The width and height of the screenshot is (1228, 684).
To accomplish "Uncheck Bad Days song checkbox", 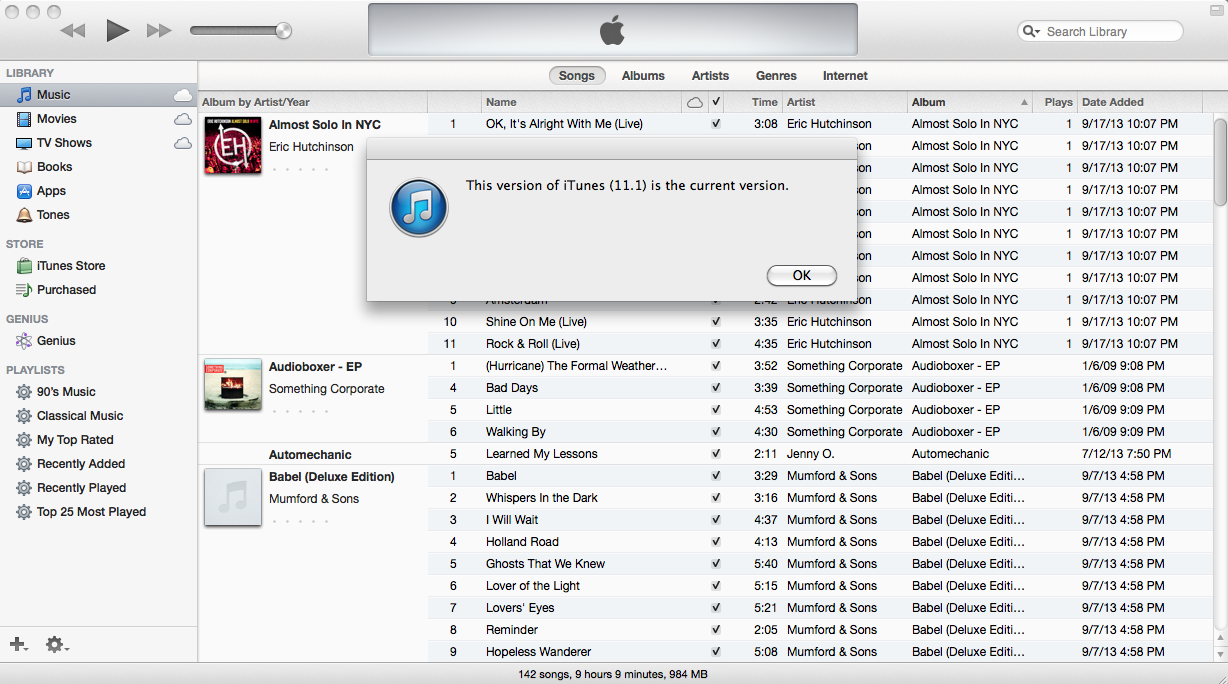I will click(x=716, y=388).
